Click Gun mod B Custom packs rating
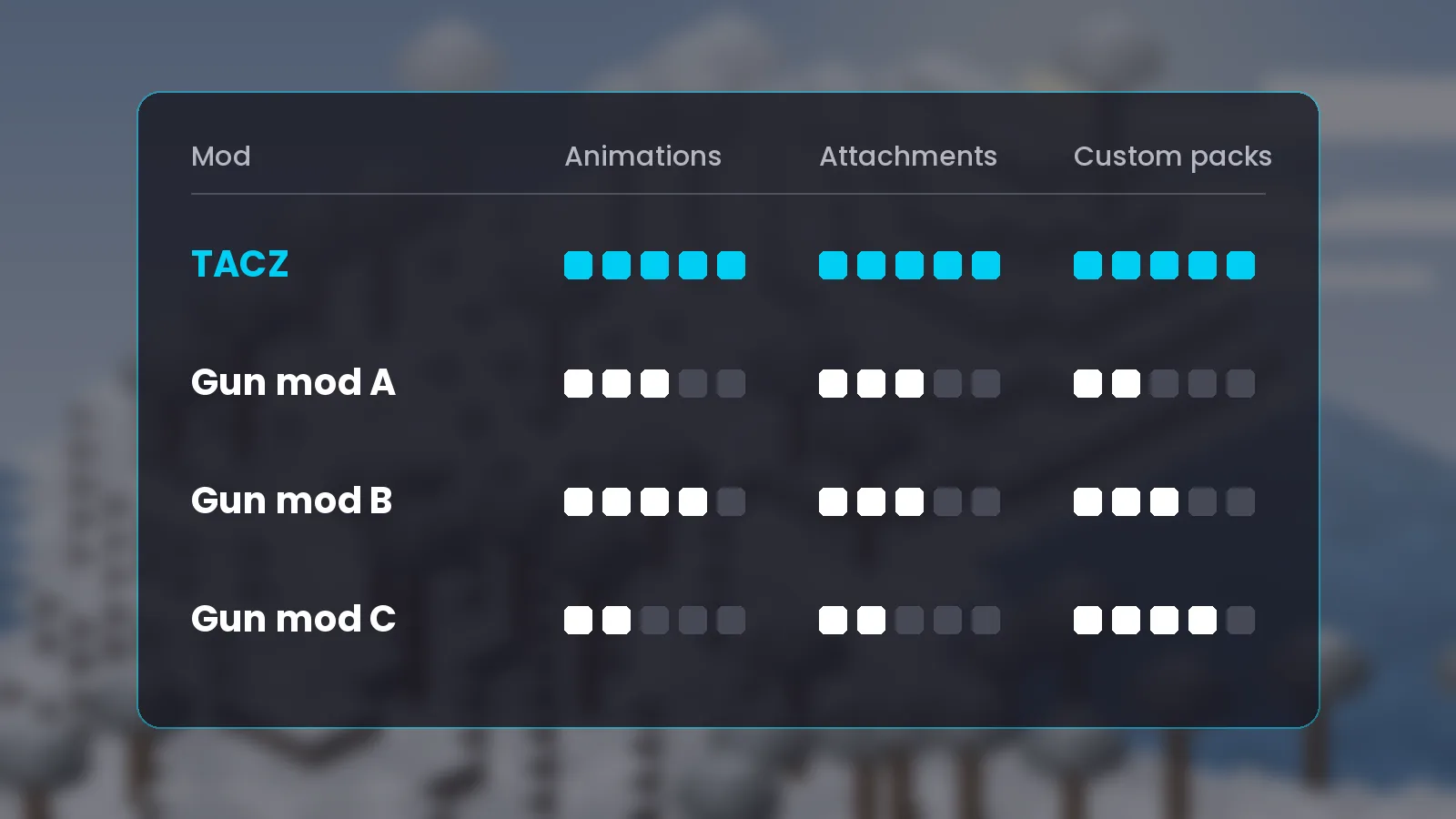The image size is (1456, 819). point(1164,501)
